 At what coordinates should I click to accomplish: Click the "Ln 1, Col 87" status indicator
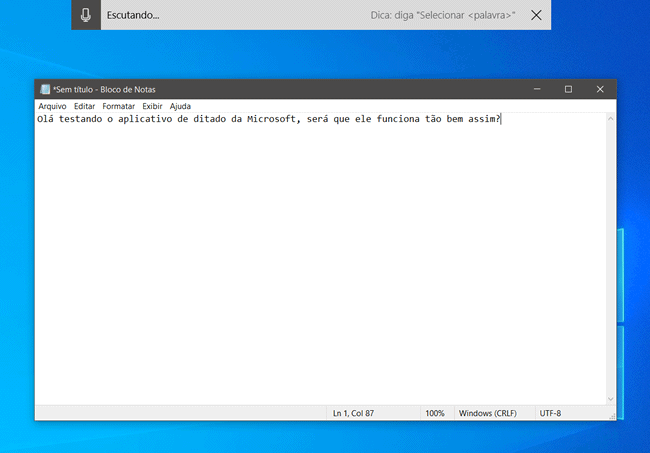[x=353, y=413]
